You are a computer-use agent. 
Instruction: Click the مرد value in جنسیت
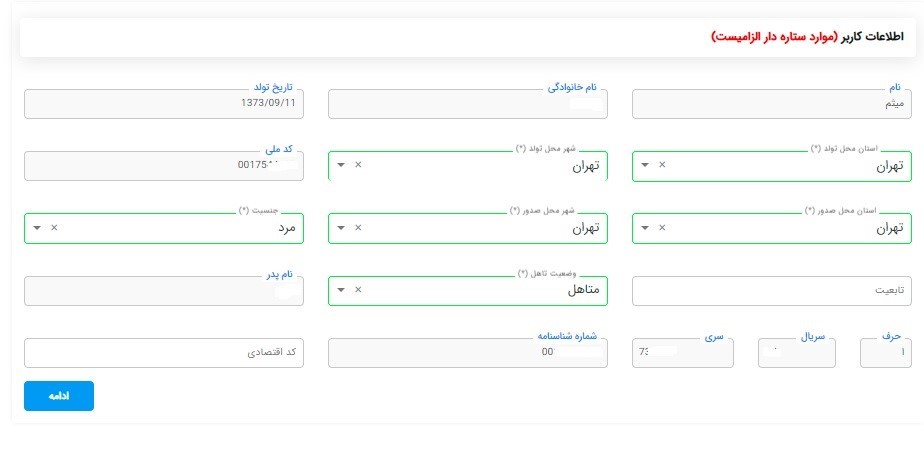coord(287,229)
